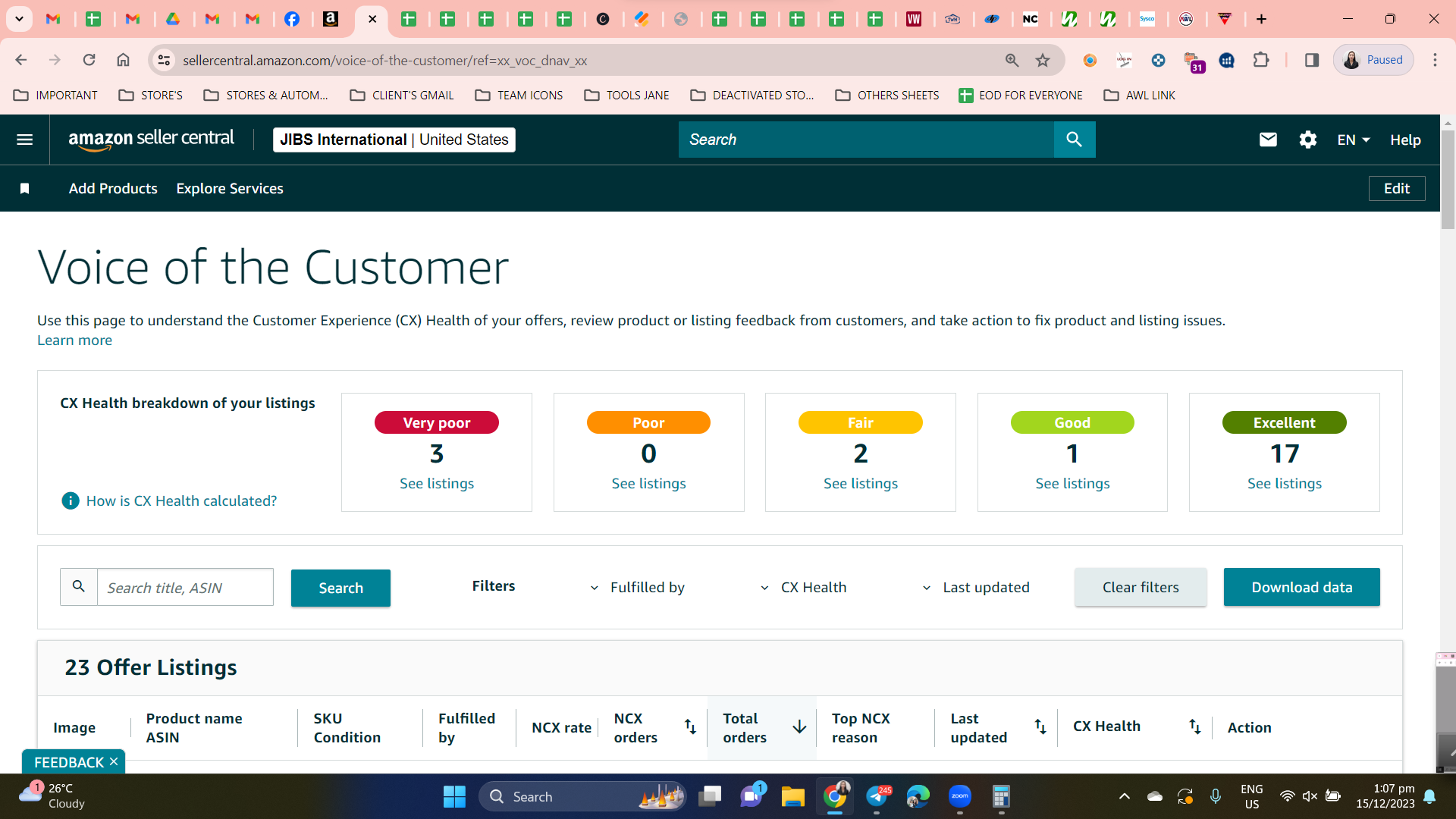Viewport: 1456px width, 819px height.
Task: Open the JIBS International account switcher
Action: coord(394,140)
